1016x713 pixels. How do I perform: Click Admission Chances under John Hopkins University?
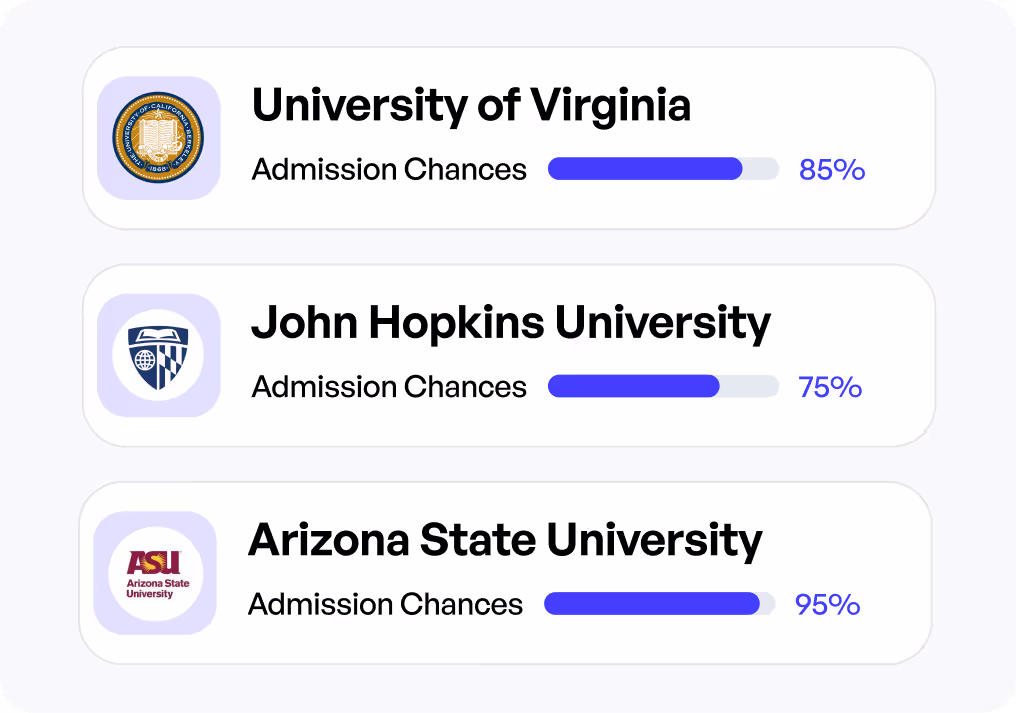(389, 387)
